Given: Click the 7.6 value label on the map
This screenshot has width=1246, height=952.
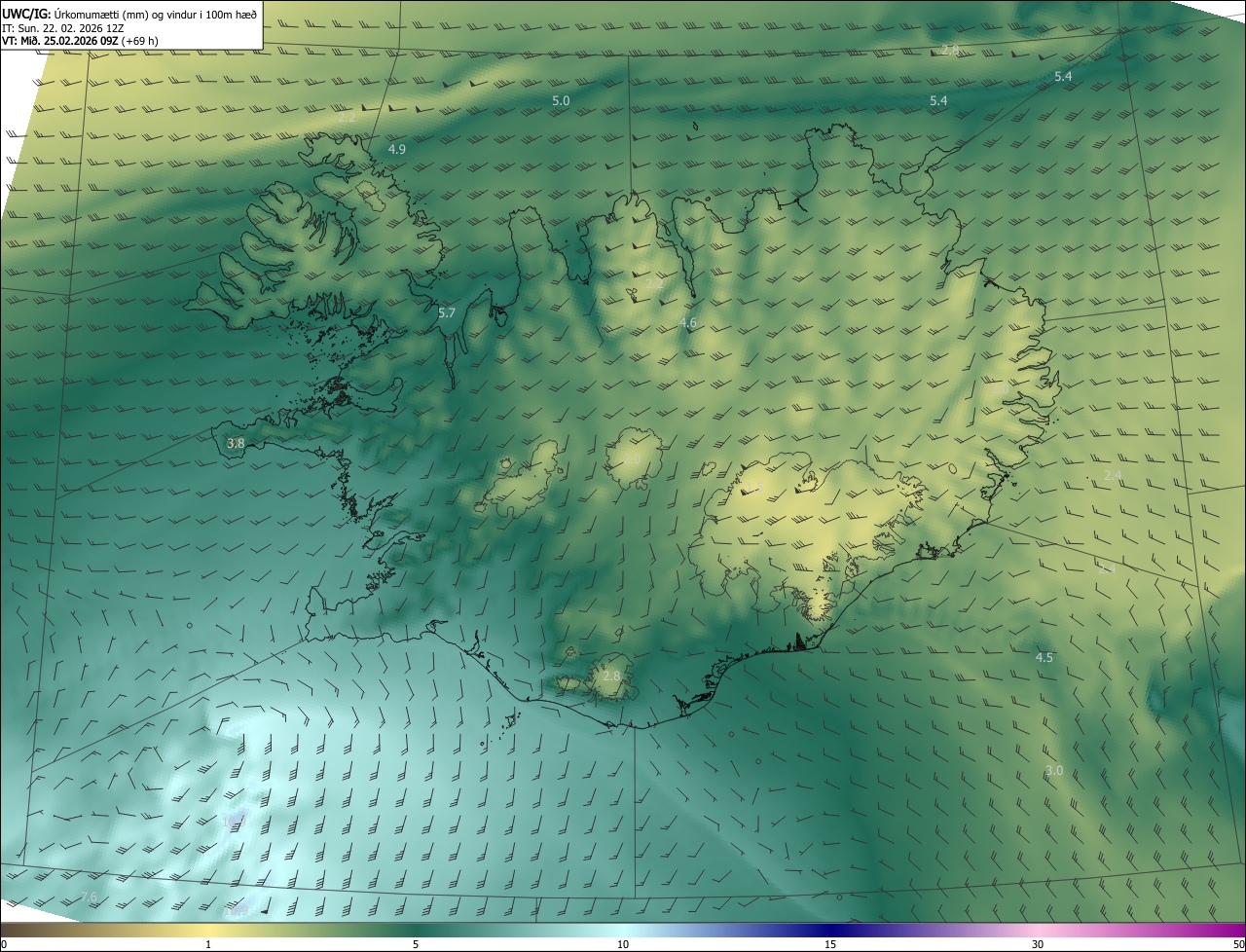Looking at the screenshot, I should (89, 897).
